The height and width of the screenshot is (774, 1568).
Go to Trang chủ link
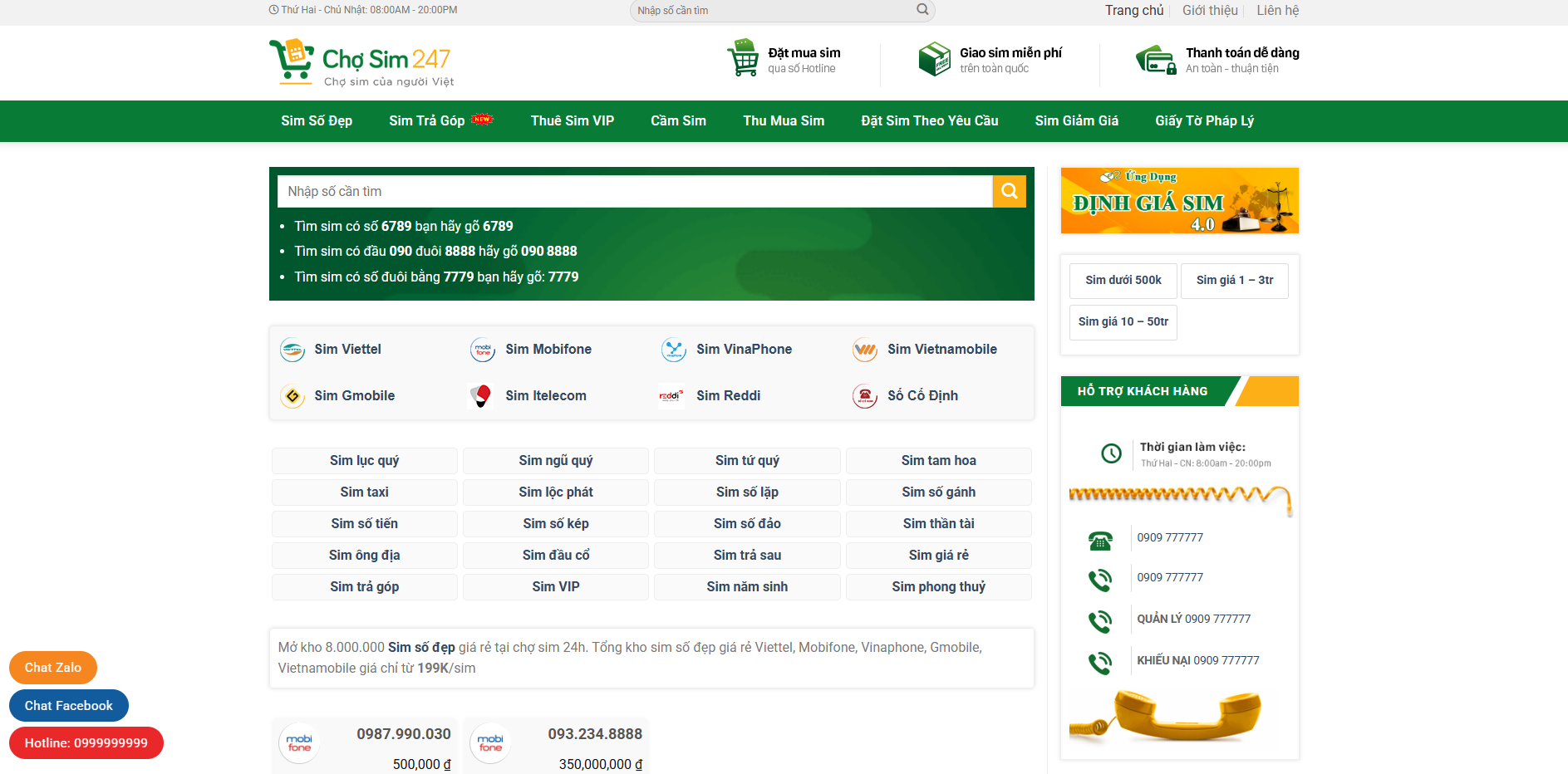[1134, 11]
